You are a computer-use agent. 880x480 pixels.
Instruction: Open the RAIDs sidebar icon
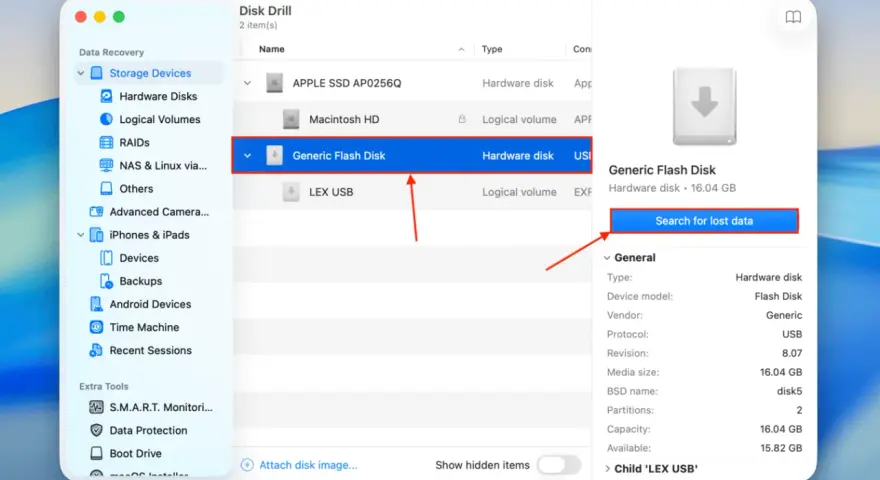[106, 142]
